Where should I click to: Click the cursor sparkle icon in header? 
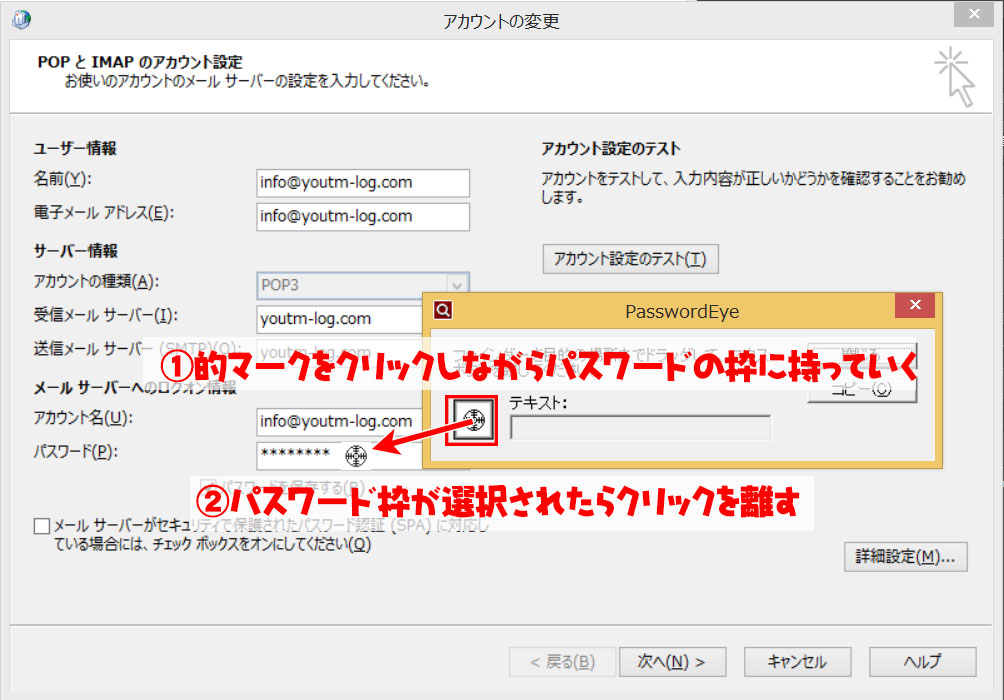coord(954,77)
